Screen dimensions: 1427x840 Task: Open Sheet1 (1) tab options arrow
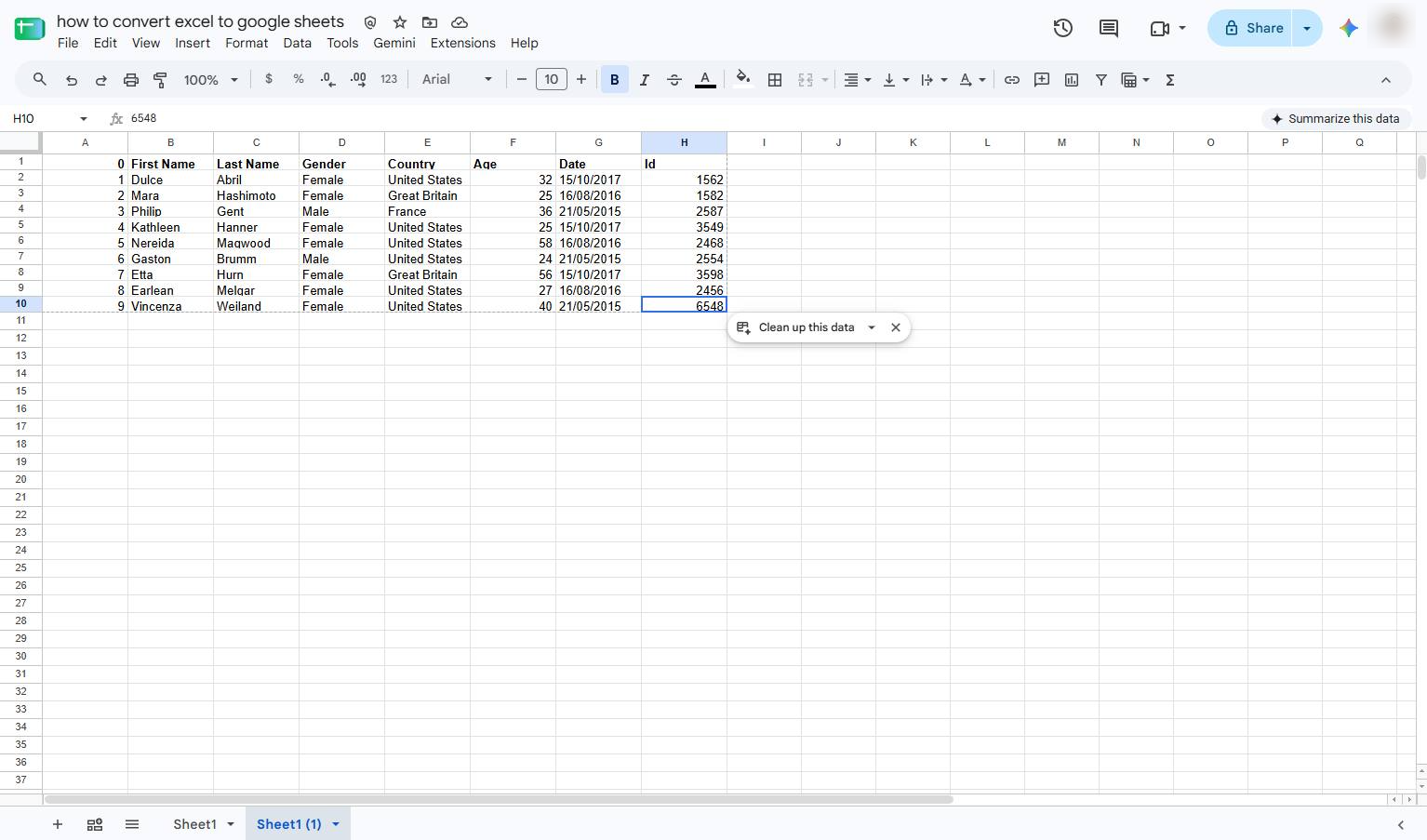pyautogui.click(x=336, y=824)
